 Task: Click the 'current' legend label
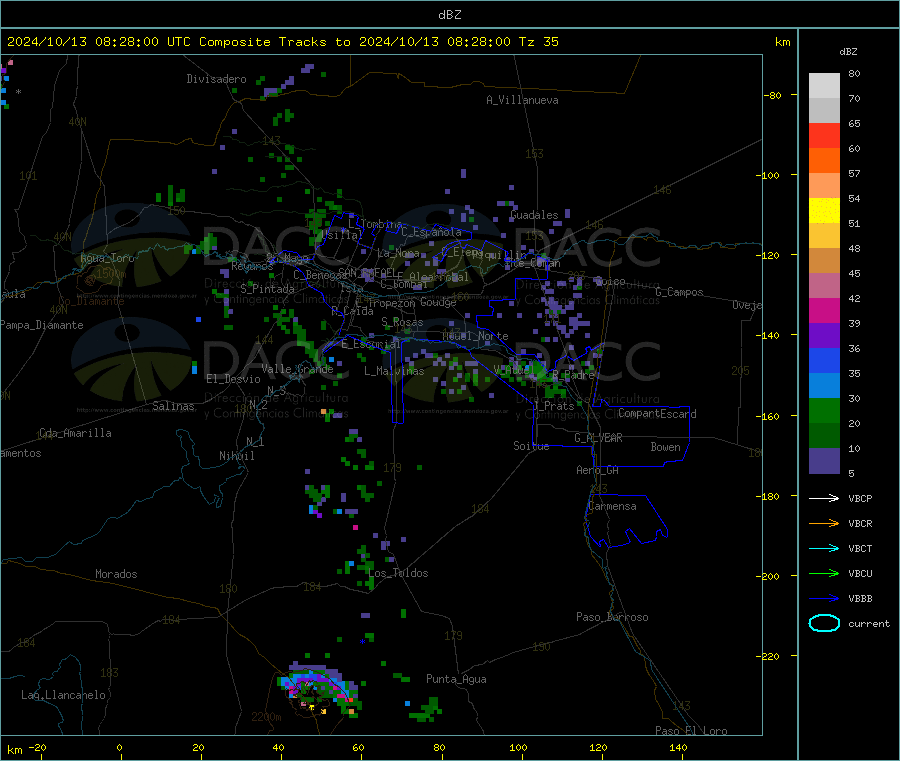869,624
